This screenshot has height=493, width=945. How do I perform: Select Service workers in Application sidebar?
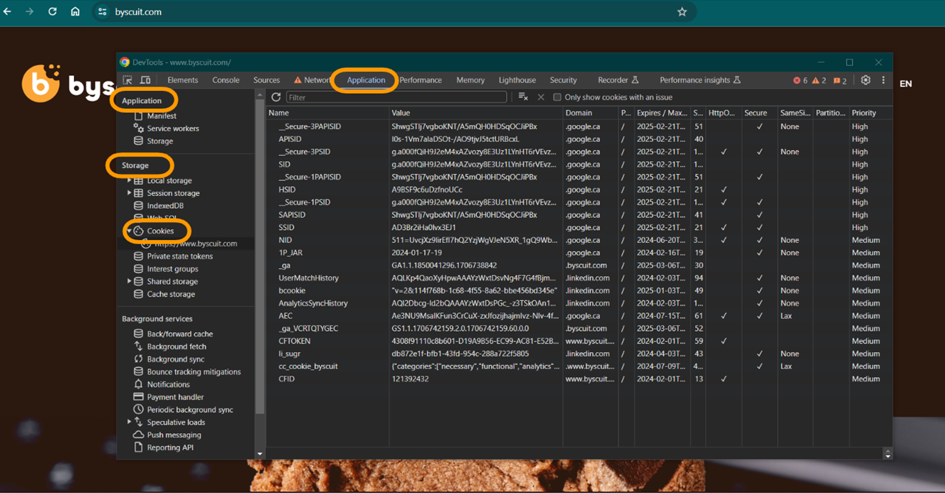[x=172, y=128]
